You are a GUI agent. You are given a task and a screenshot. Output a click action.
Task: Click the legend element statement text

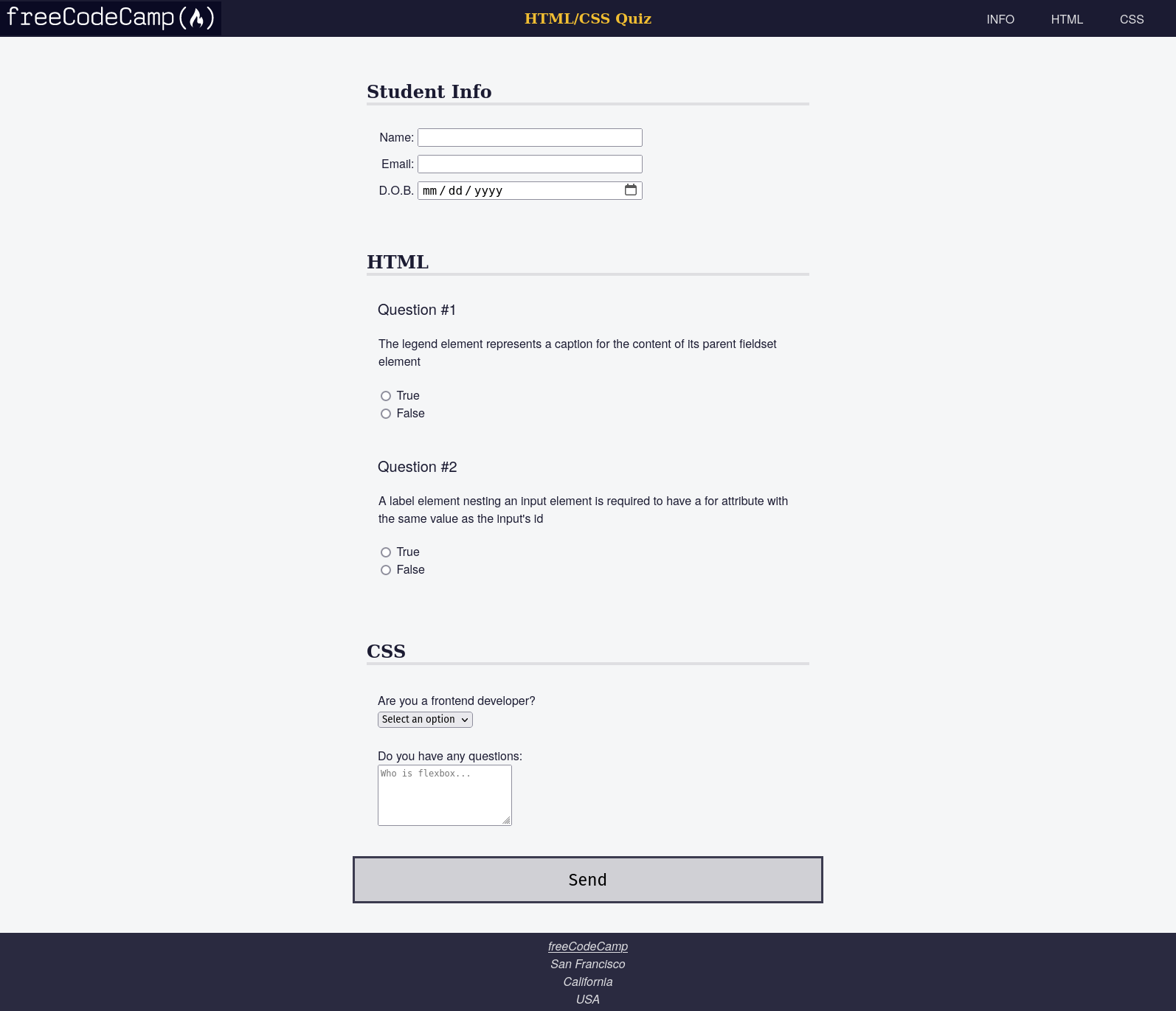click(578, 352)
